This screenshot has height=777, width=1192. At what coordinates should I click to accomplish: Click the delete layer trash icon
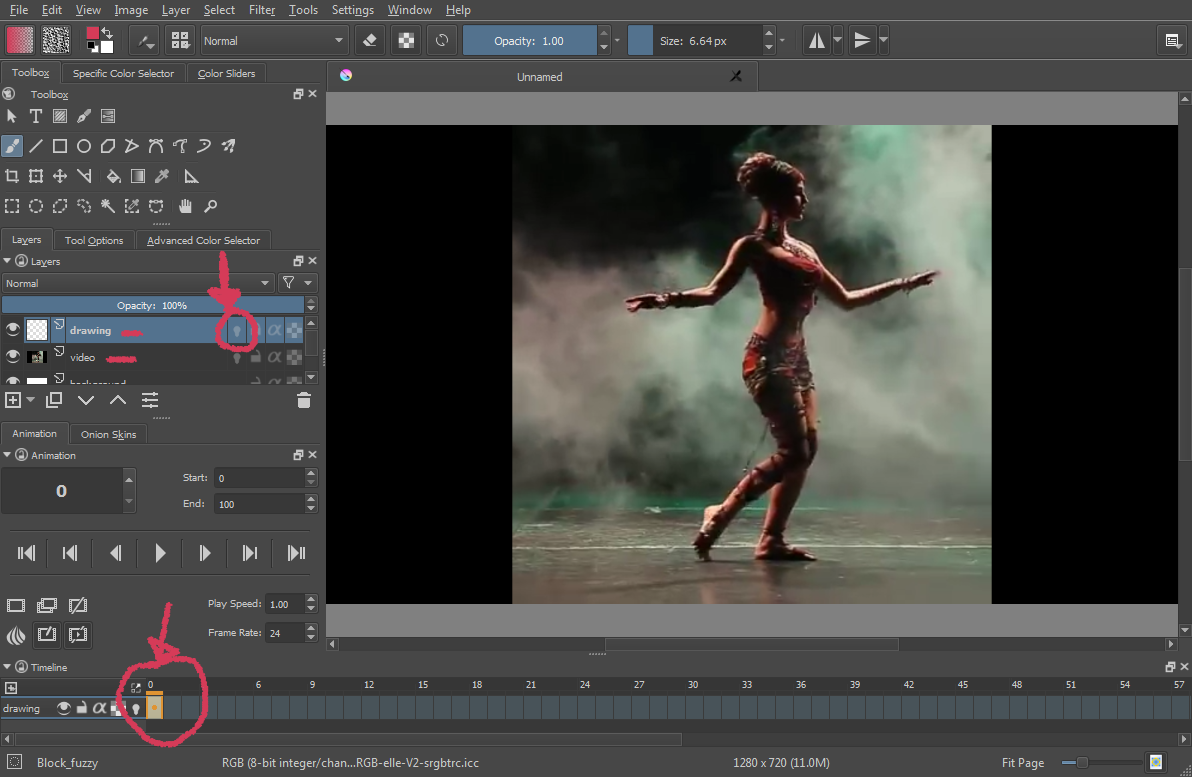(x=304, y=400)
